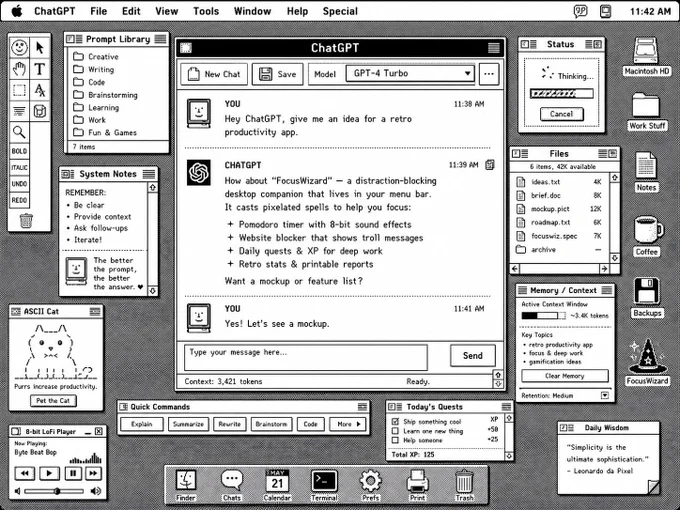Image resolution: width=680 pixels, height=510 pixels.
Task: Open the Fun & Games prompt folder
Action: (105, 132)
